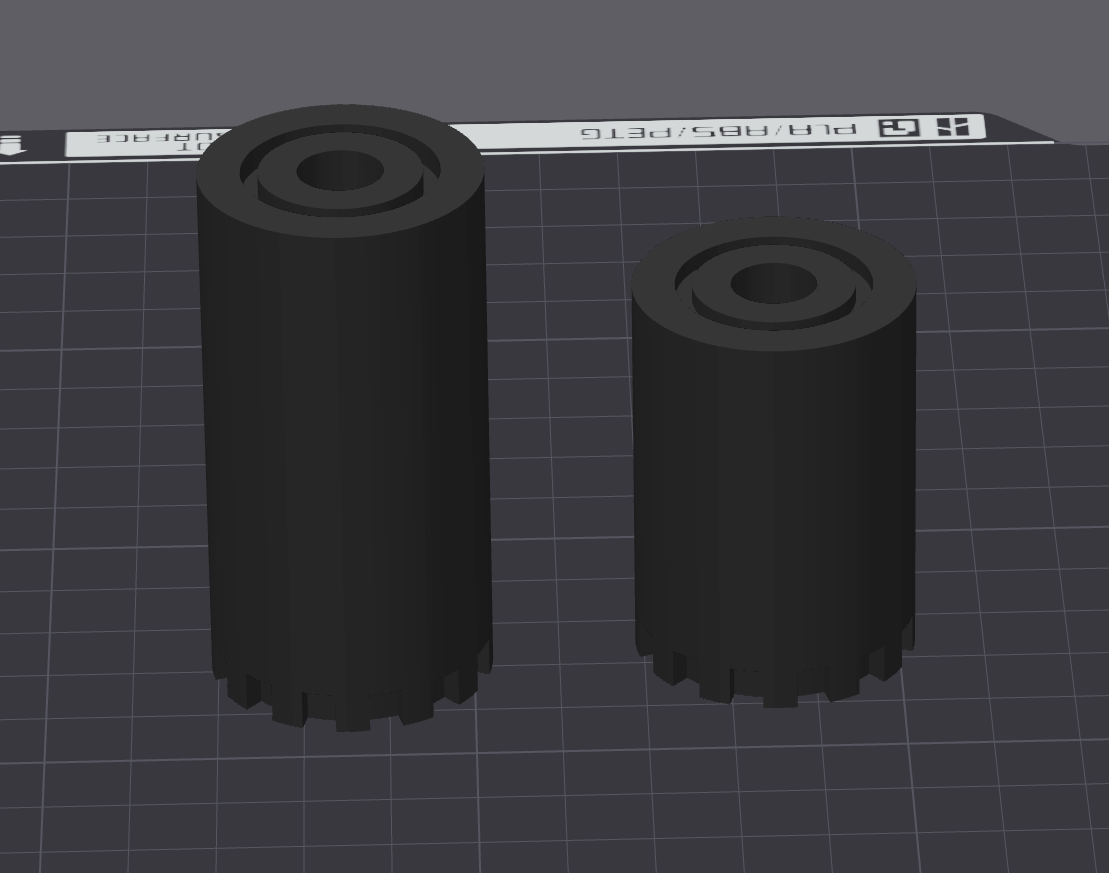
Task: Click the four-square grid icon on bed label
Action: click(953, 127)
